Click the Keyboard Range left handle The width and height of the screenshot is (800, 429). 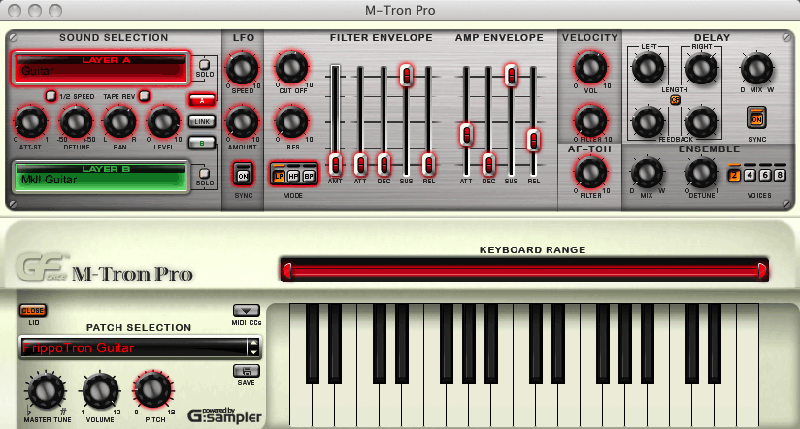(288, 270)
